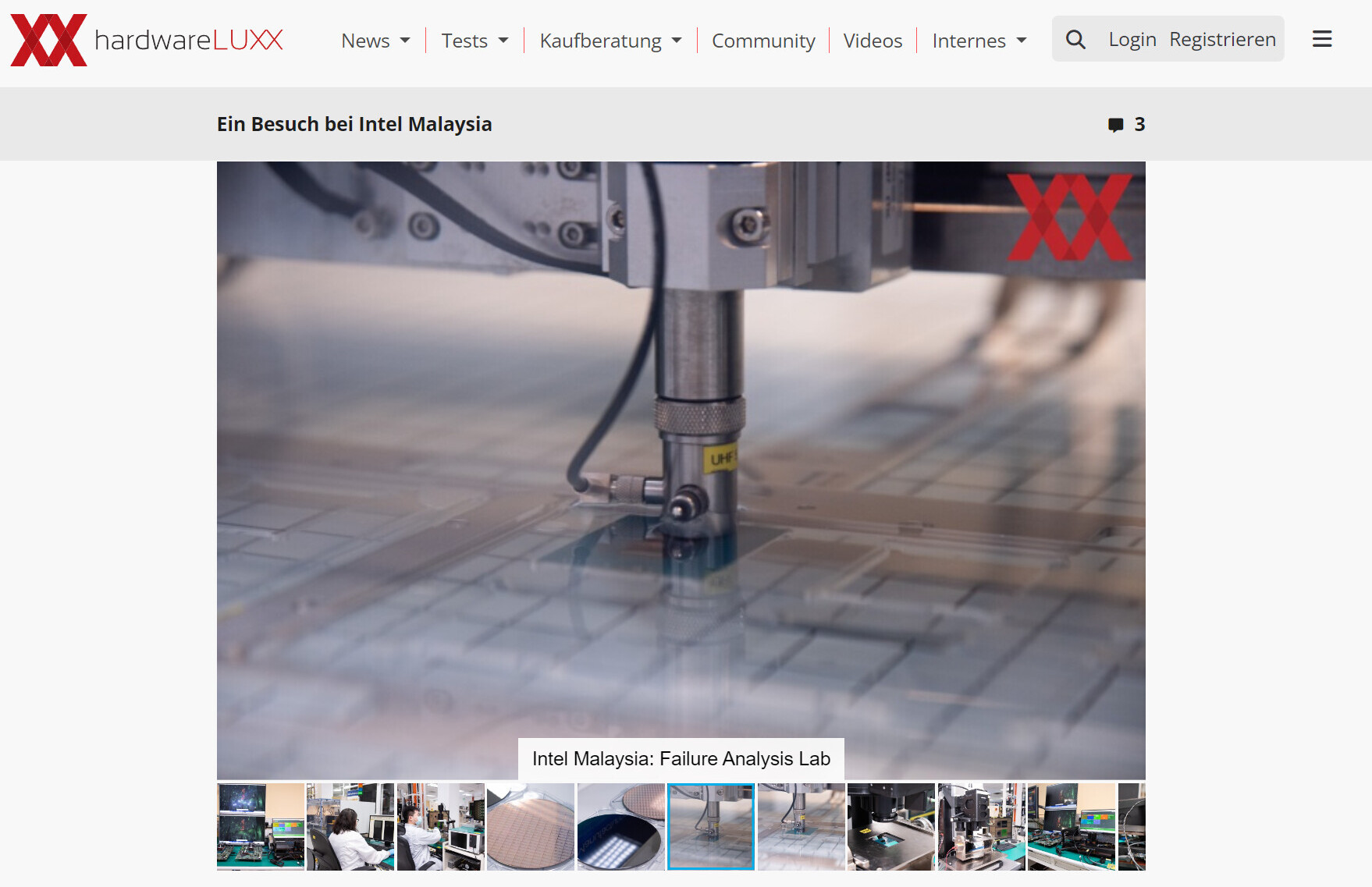Click the comment count 3
The width and height of the screenshot is (1372, 887).
point(1139,124)
